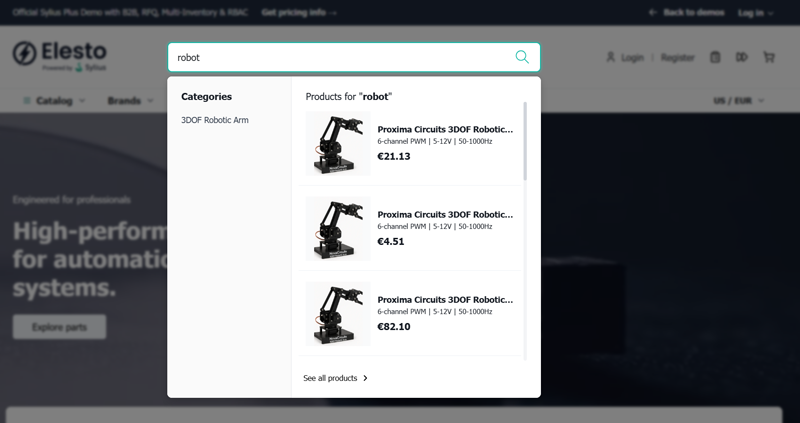Viewport: 800px width, 423px height.
Task: Select the 3DOF Robotic Arm category
Action: 215,120
